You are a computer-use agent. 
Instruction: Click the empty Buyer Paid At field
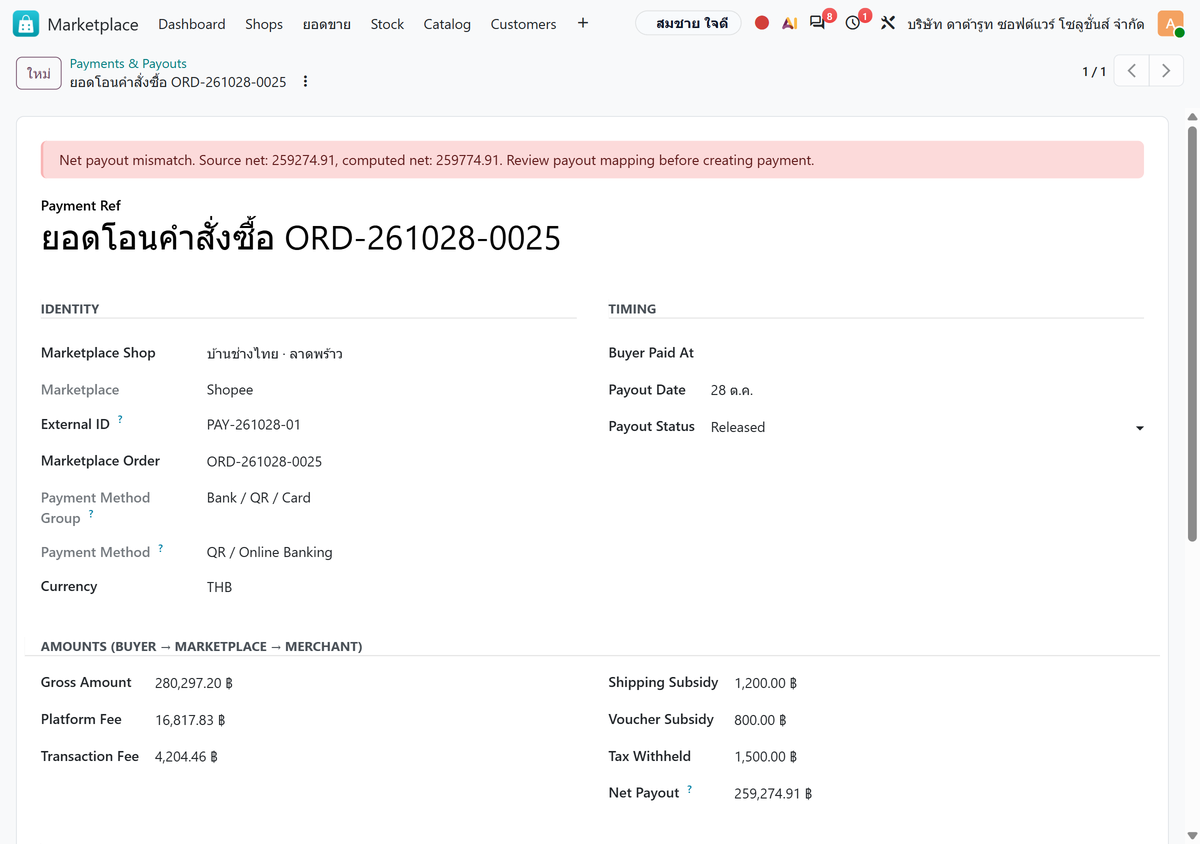click(927, 353)
